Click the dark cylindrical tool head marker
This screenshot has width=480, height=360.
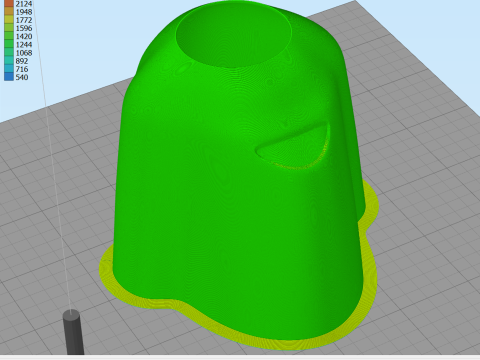click(x=73, y=332)
